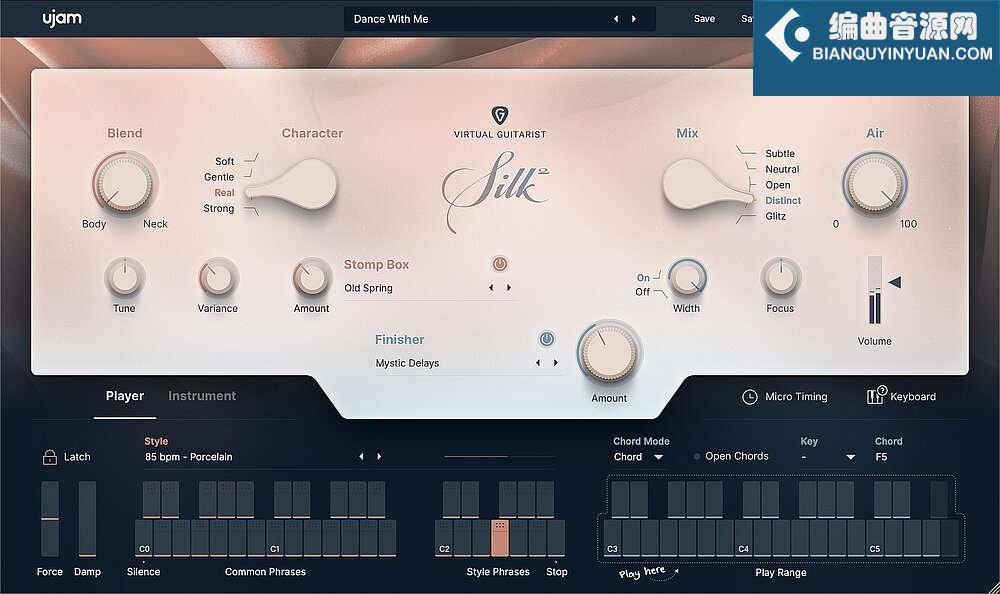Click the Volume meter
This screenshot has height=594, width=1000.
(x=874, y=290)
